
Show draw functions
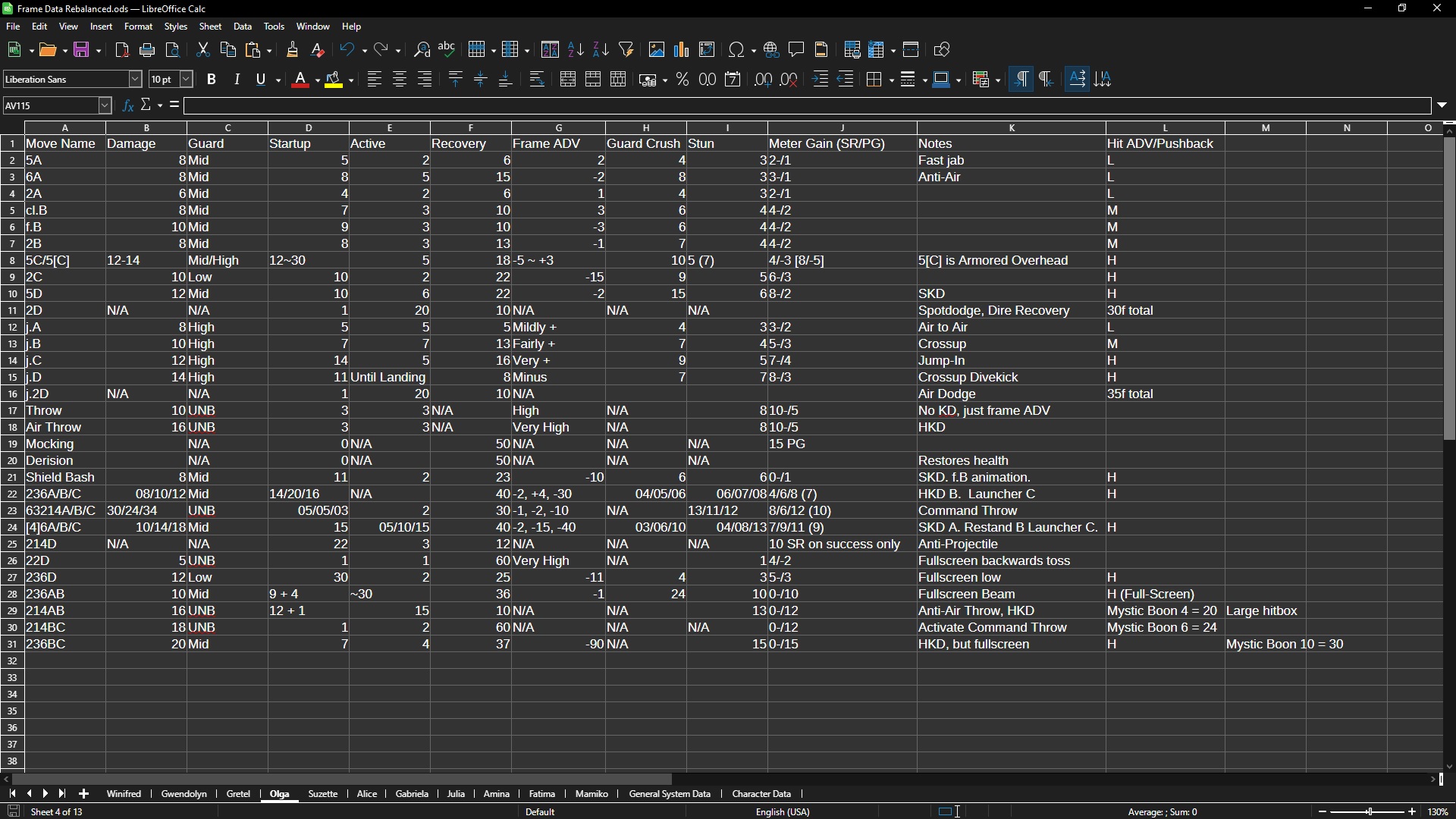click(942, 50)
